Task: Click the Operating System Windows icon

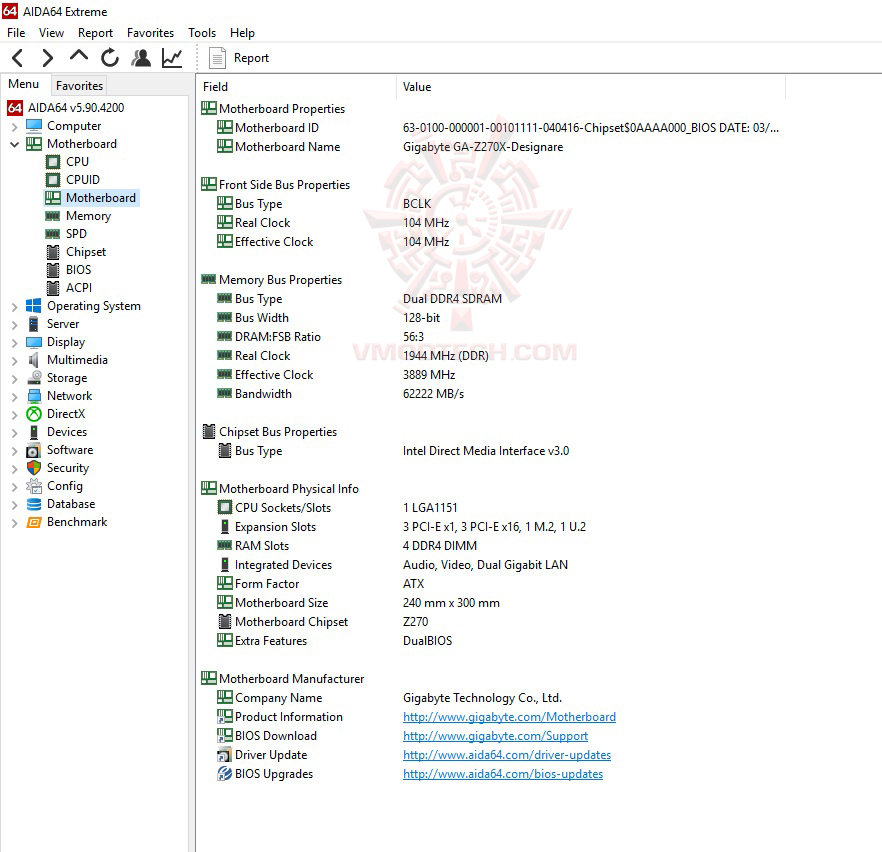Action: (x=34, y=305)
